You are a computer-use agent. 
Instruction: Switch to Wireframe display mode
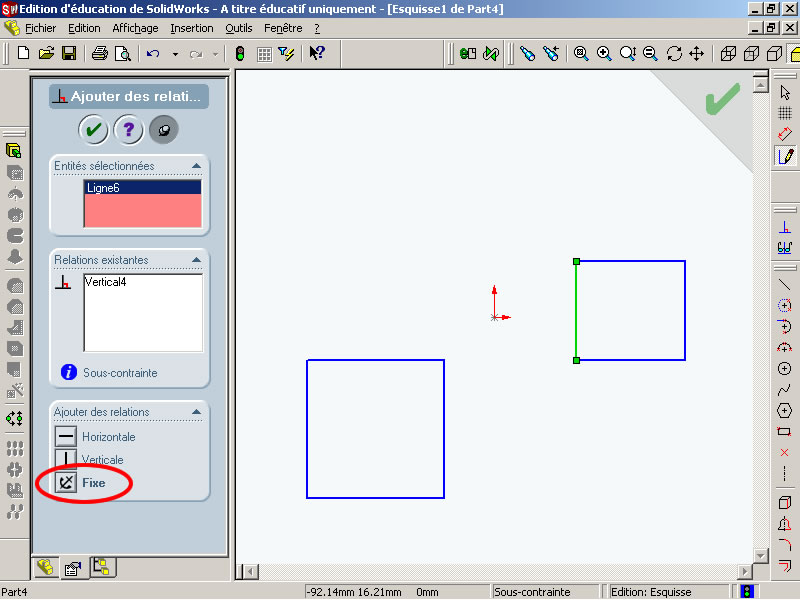(x=728, y=54)
